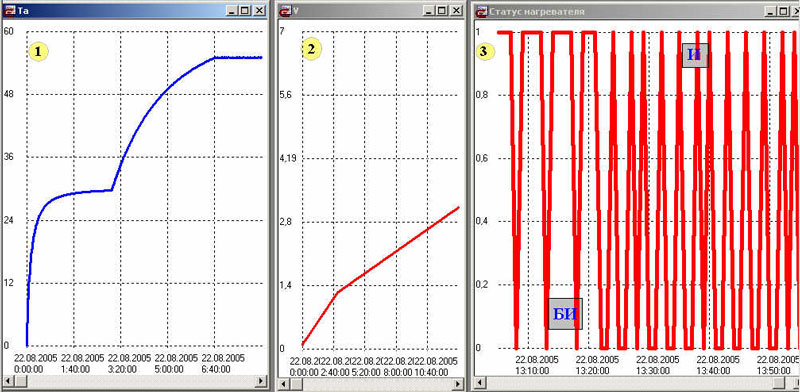Click the Ta window title icon
The image size is (800, 392).
[x=9, y=10]
